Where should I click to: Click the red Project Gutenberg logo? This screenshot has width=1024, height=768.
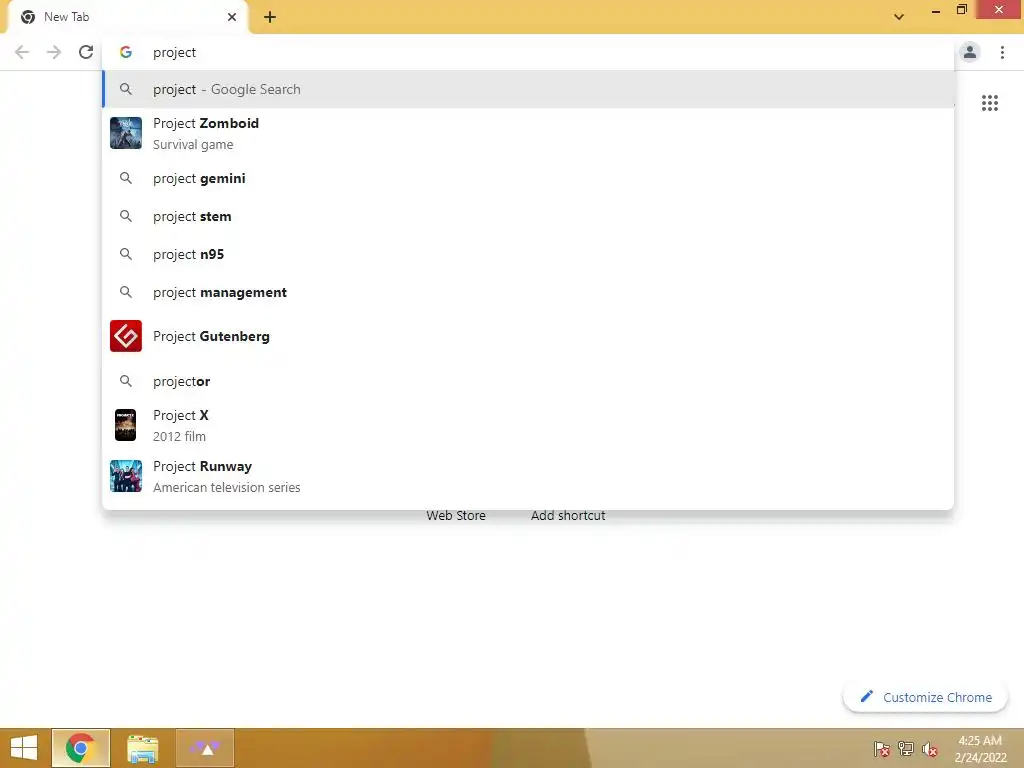[125, 336]
